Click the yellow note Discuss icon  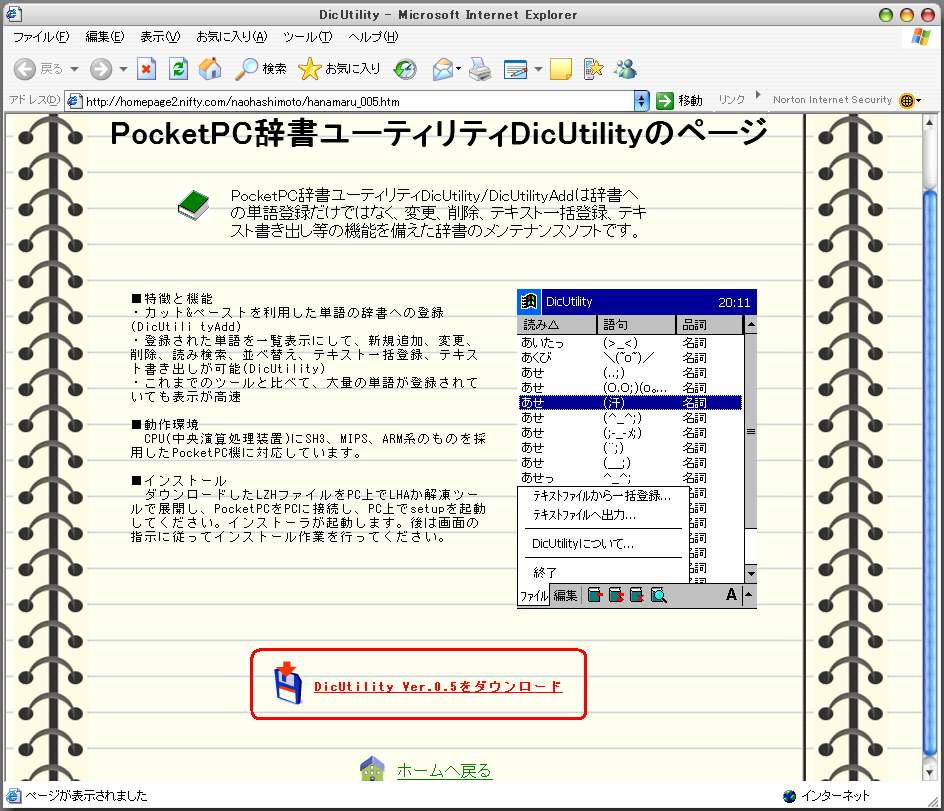coord(560,69)
